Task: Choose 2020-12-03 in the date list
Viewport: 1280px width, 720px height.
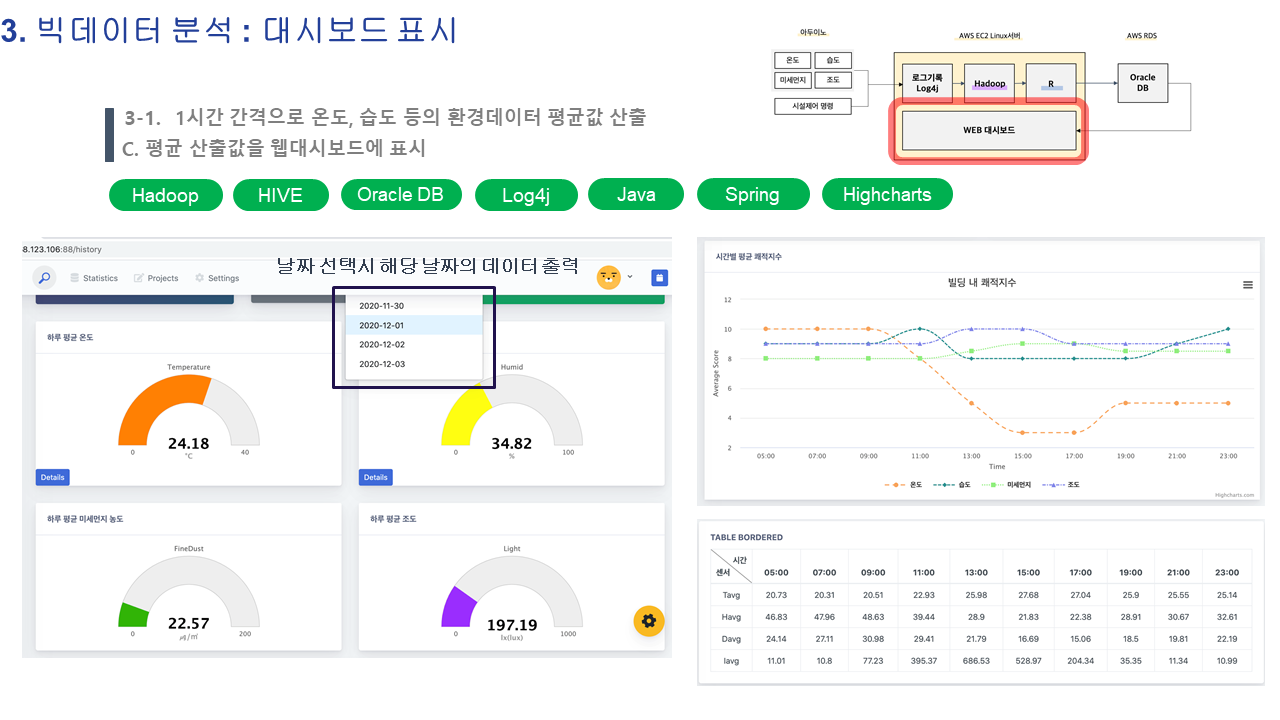Action: (381, 364)
